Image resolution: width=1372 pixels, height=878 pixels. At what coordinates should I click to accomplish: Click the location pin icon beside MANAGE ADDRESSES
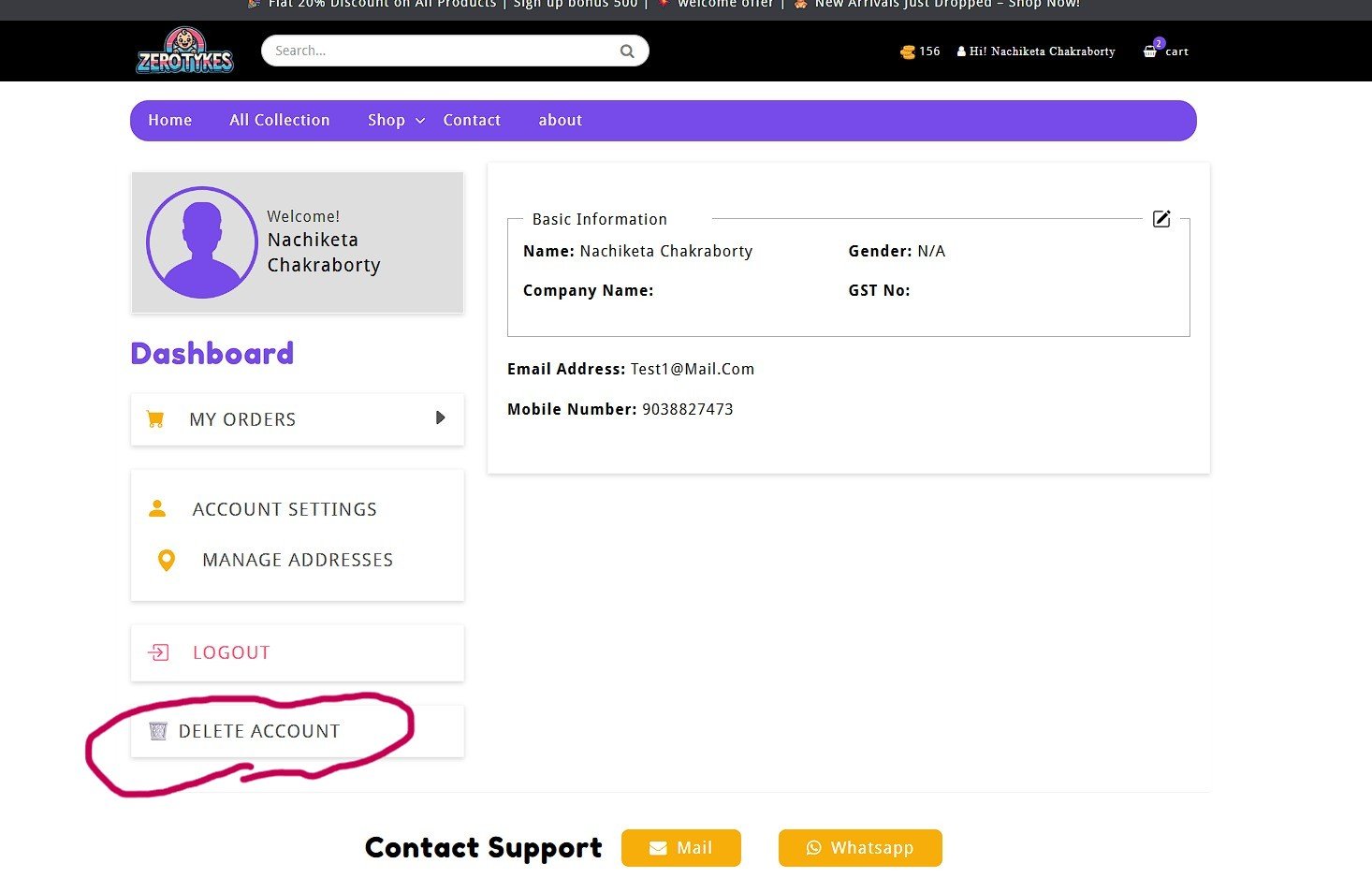tap(167, 559)
